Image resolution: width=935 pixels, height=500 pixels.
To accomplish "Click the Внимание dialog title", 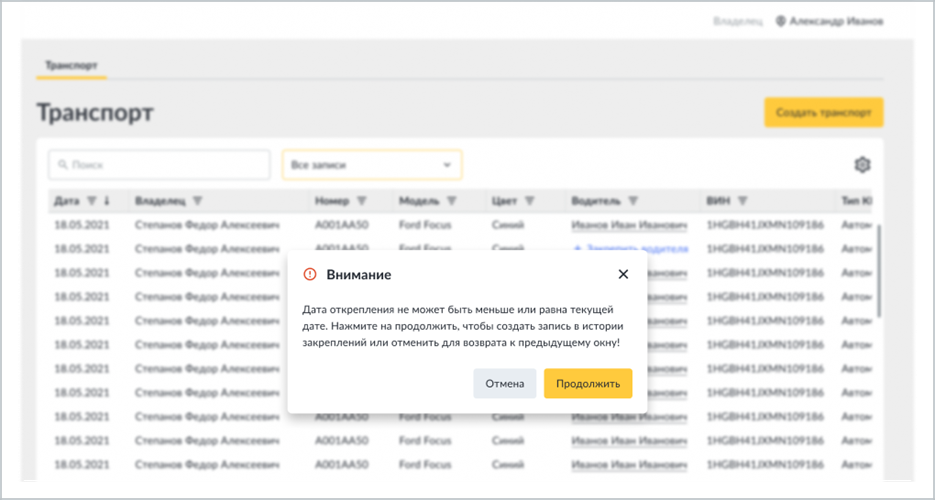I will click(x=359, y=275).
